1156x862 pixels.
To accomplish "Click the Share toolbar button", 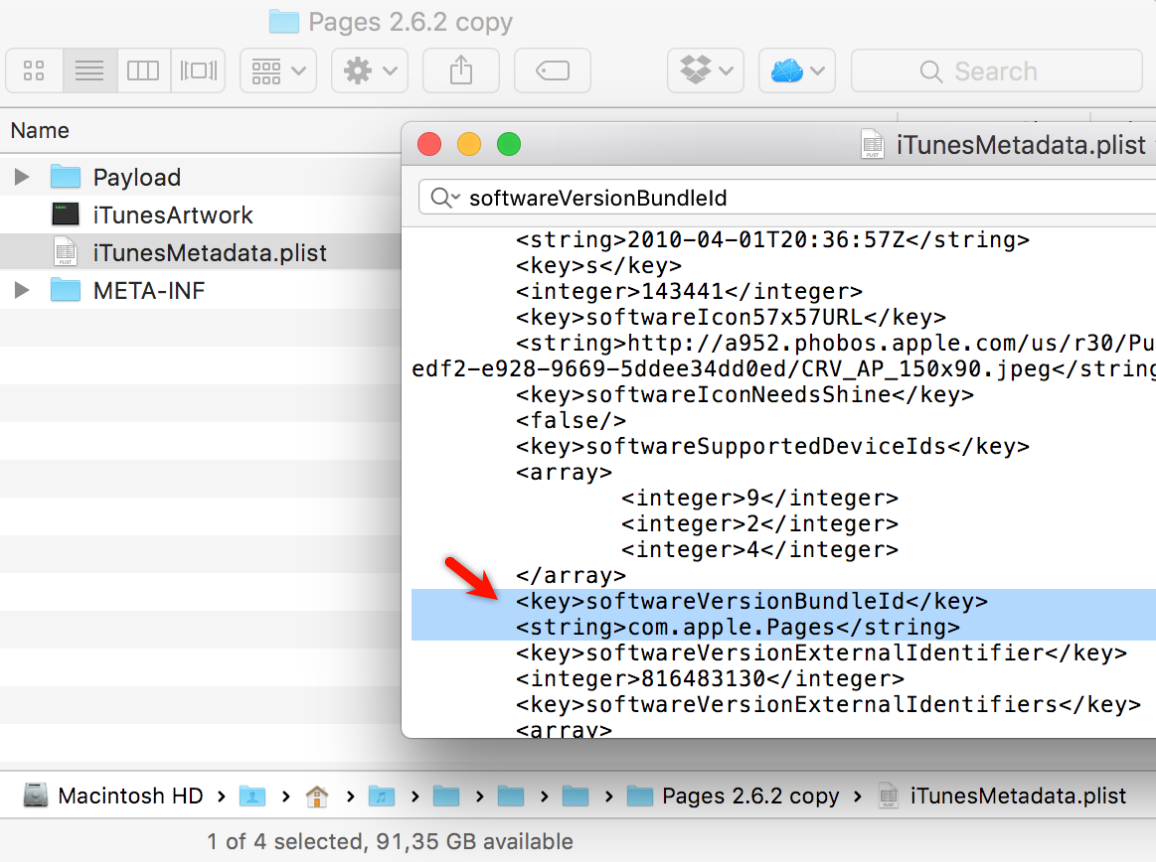I will [461, 71].
